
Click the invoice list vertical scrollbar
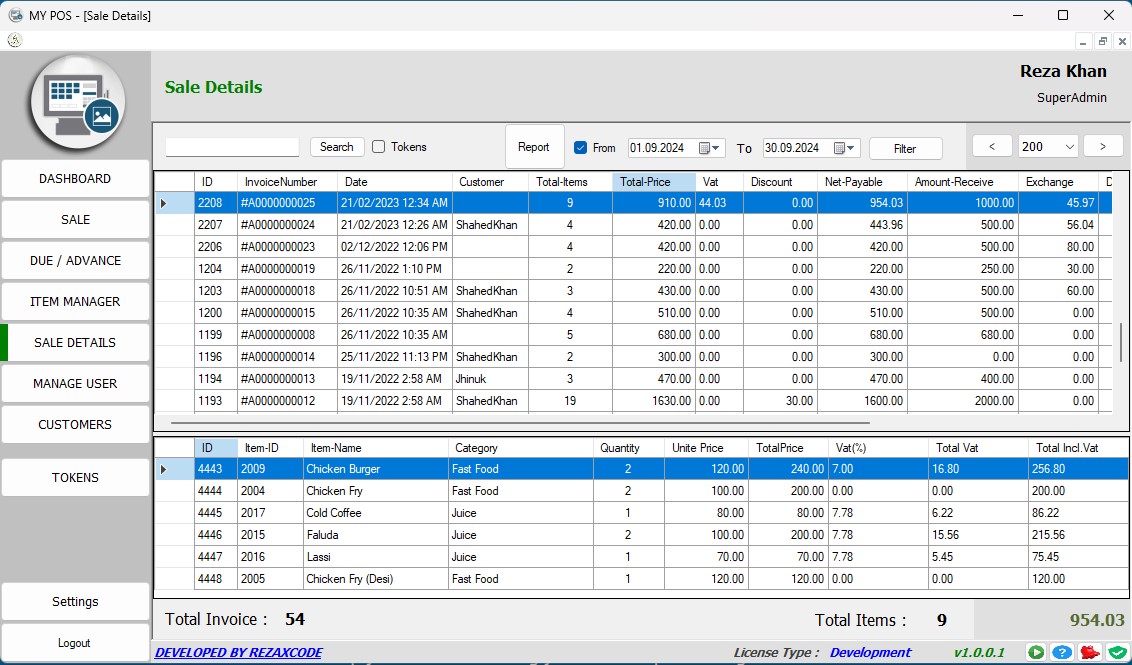[1120, 342]
